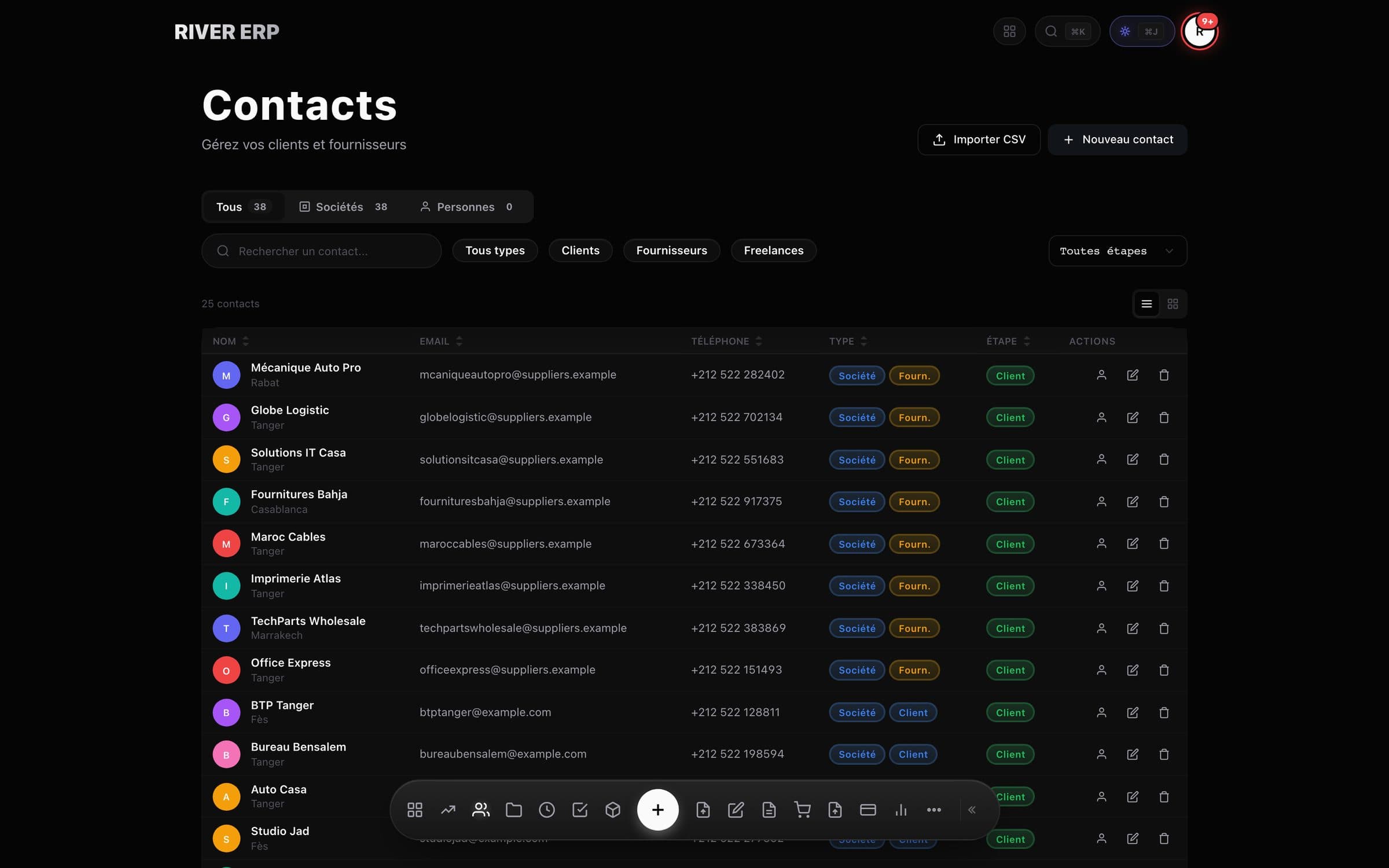
Task: Switch to grid view layout
Action: point(1173,304)
